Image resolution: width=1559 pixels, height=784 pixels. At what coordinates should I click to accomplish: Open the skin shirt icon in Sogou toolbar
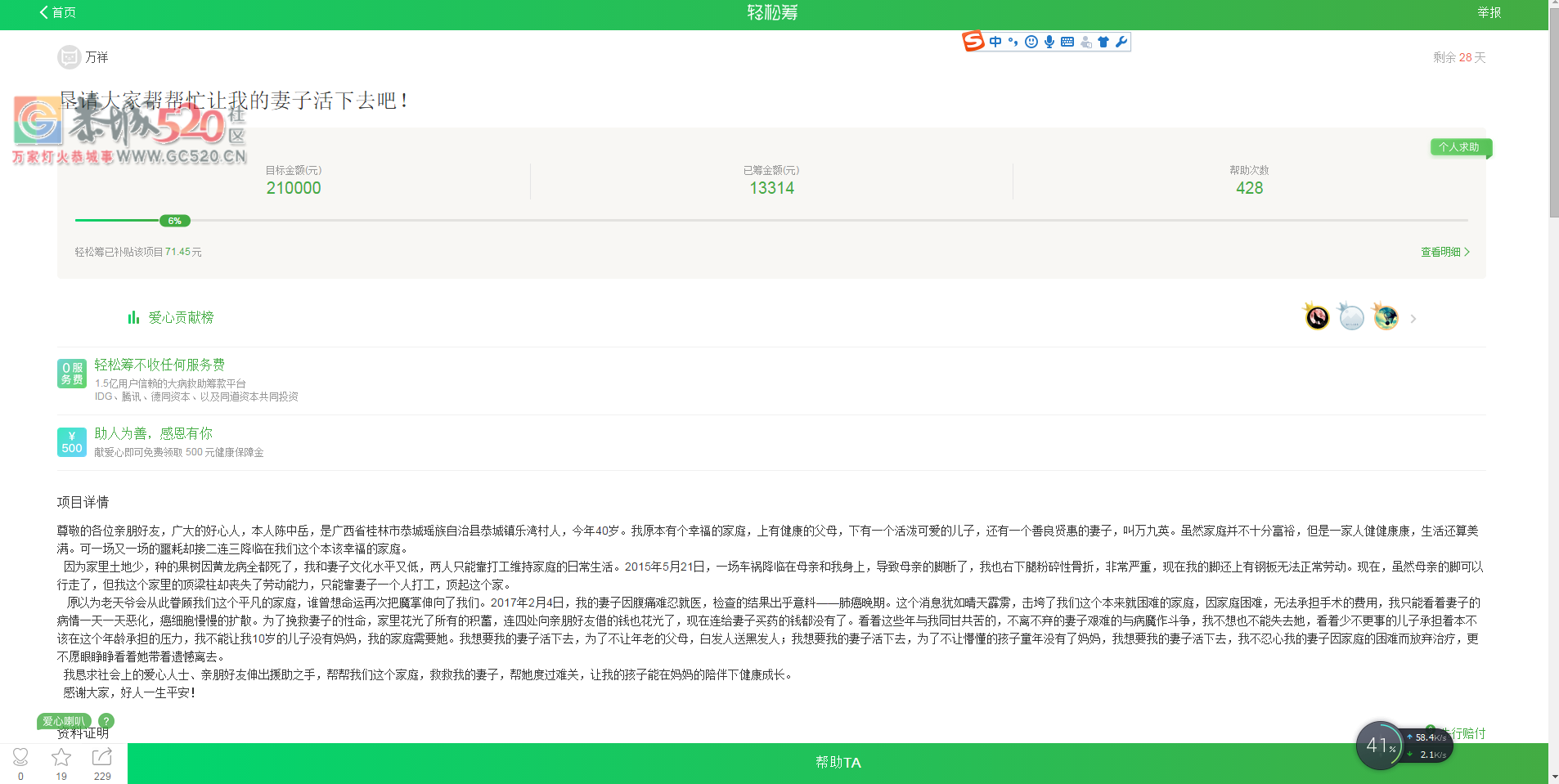1103,42
